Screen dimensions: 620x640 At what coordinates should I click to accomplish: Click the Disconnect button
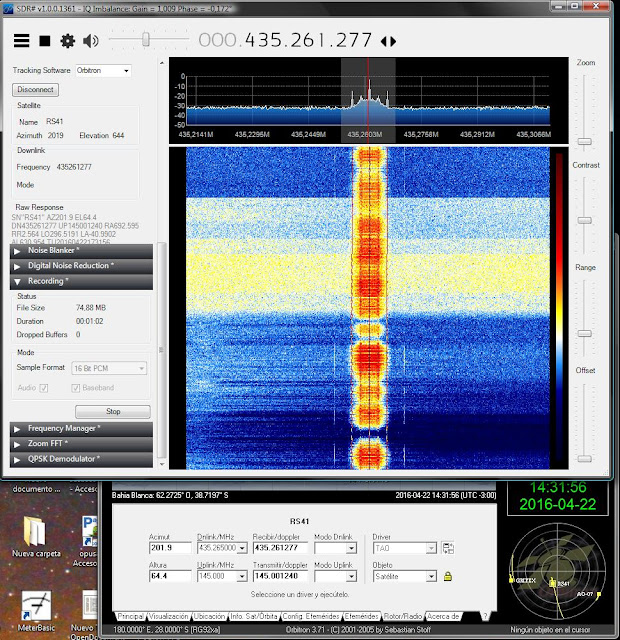(36, 90)
